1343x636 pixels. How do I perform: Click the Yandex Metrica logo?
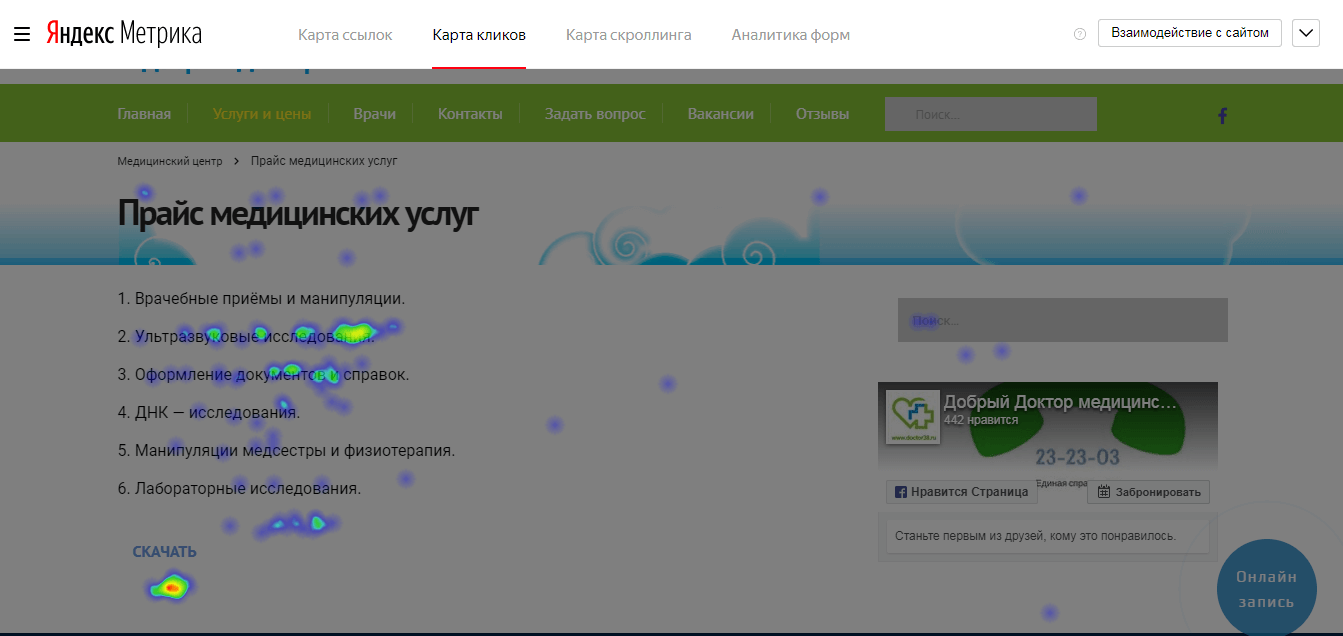(124, 34)
